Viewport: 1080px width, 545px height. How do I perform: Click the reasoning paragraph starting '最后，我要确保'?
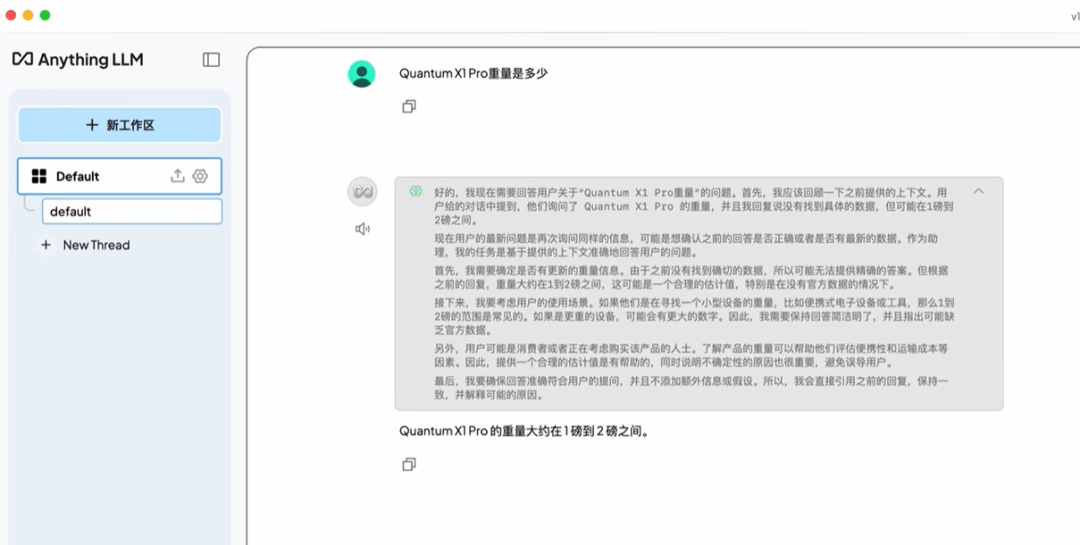(x=691, y=388)
